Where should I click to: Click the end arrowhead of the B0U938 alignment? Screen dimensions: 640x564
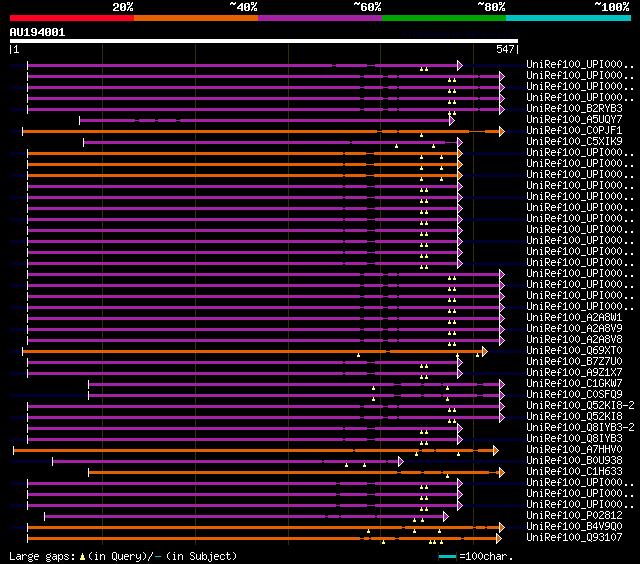(x=401, y=462)
